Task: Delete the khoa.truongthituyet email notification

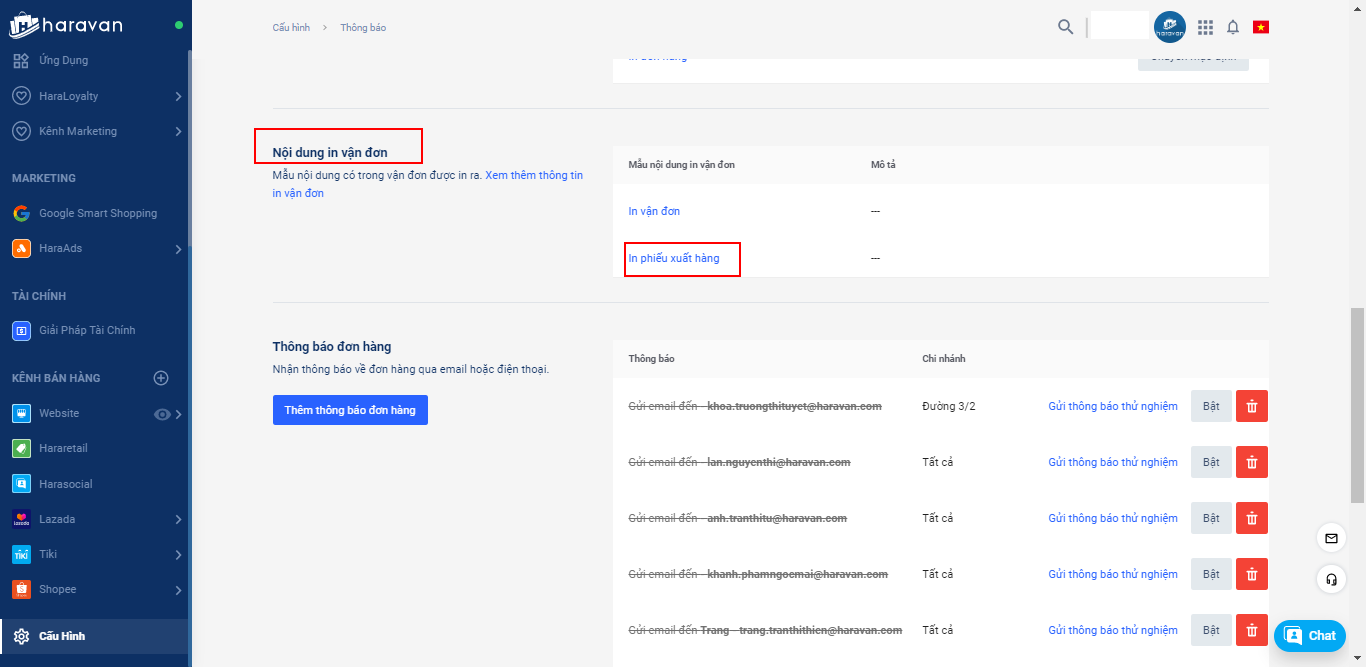Action: pyautogui.click(x=1251, y=406)
